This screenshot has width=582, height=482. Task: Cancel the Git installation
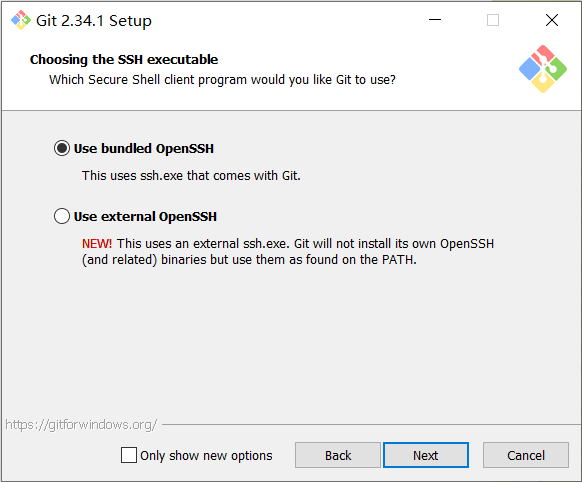pyautogui.click(x=526, y=455)
